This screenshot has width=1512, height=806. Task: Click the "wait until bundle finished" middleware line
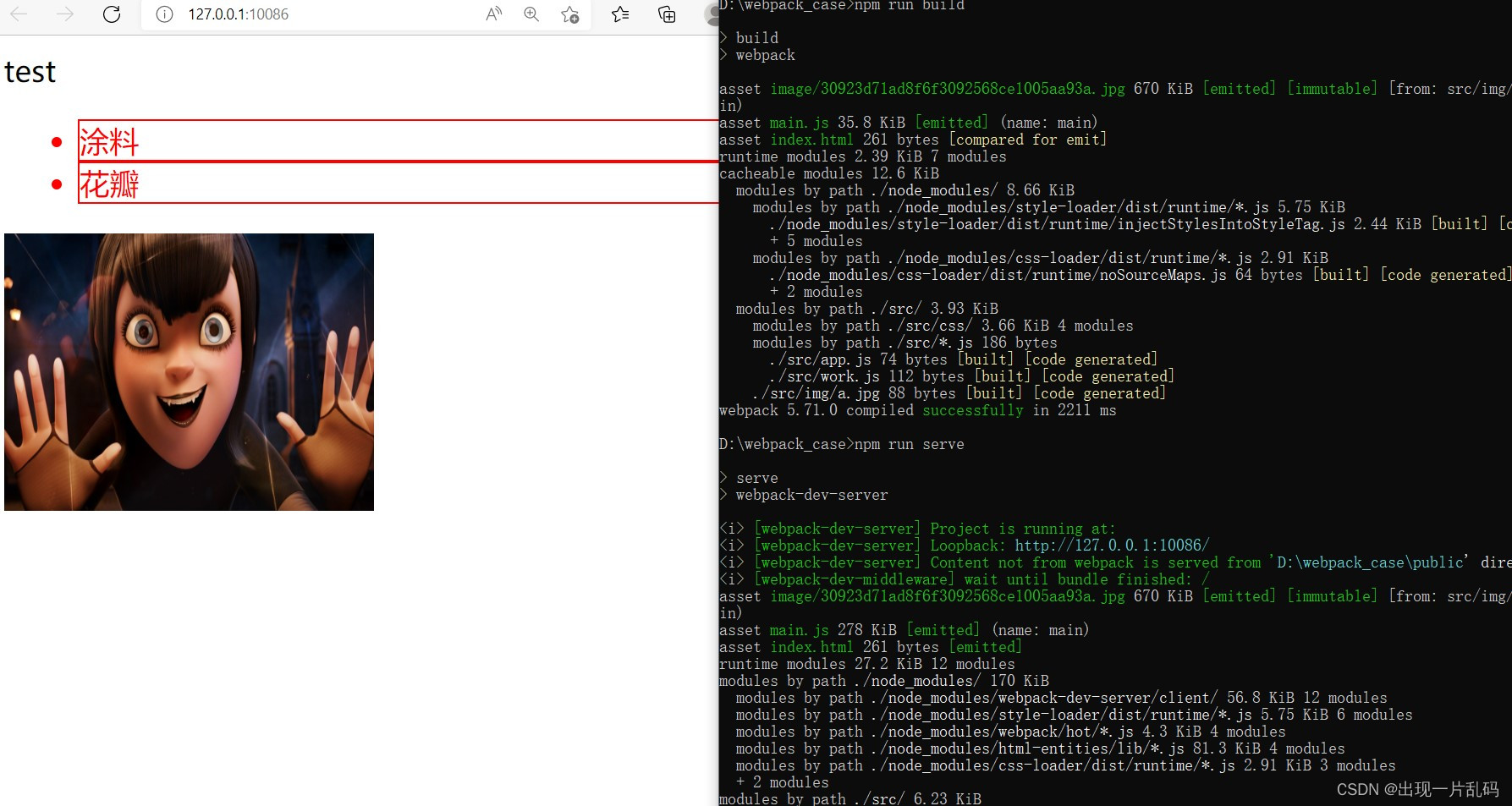[x=965, y=579]
